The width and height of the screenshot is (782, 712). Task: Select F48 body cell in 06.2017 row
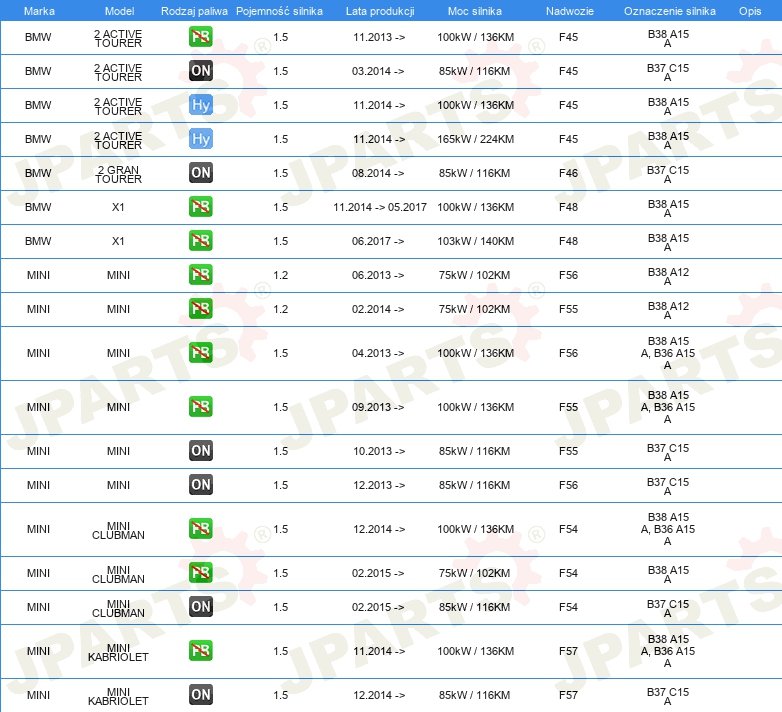[568, 241]
